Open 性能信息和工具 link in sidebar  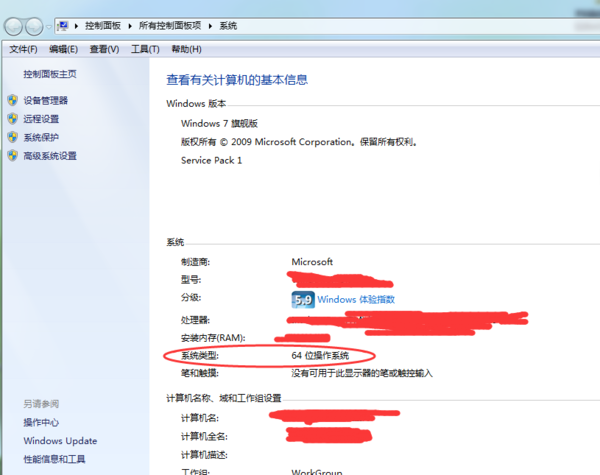54,459
